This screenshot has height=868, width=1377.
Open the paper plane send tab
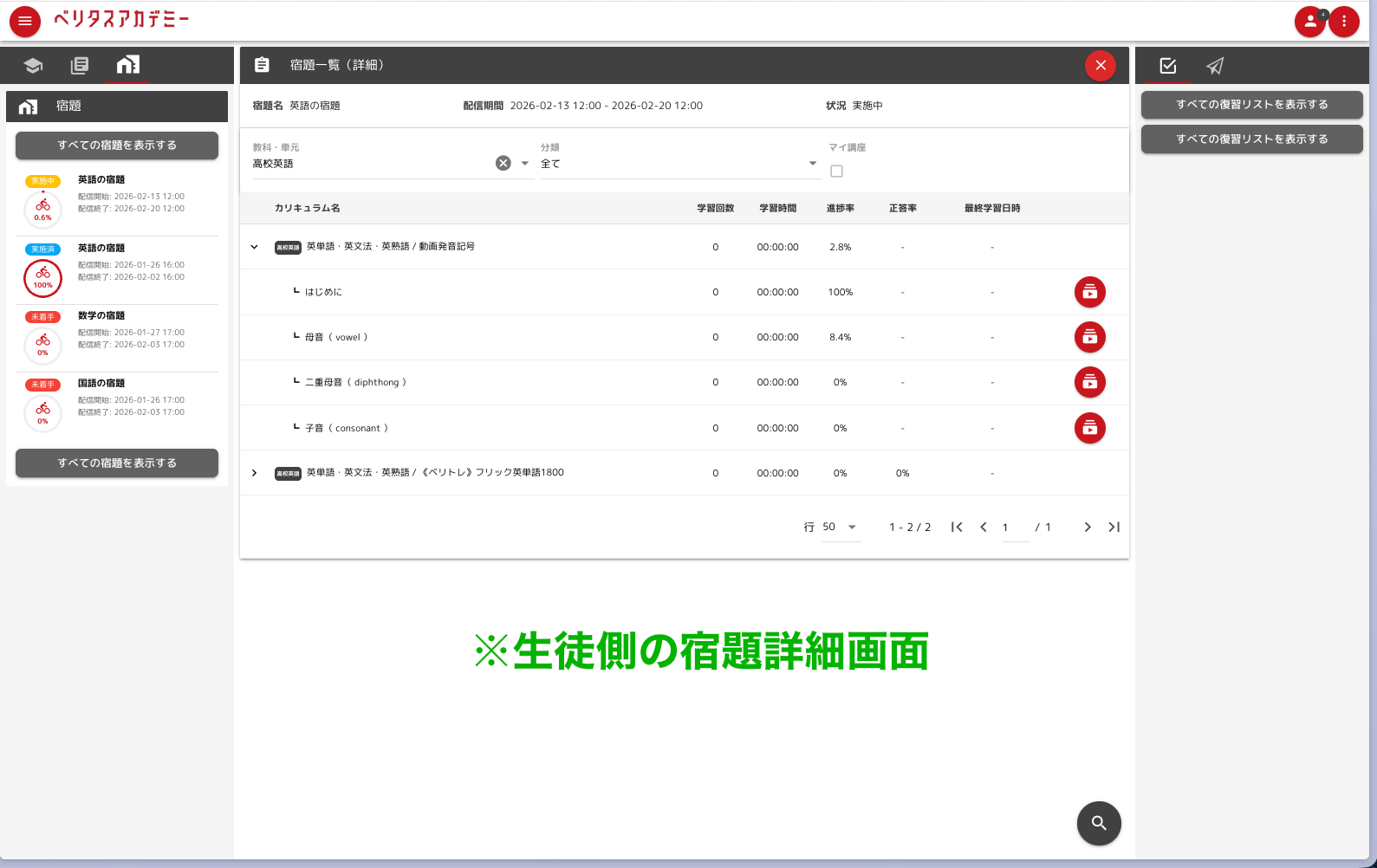click(1215, 66)
